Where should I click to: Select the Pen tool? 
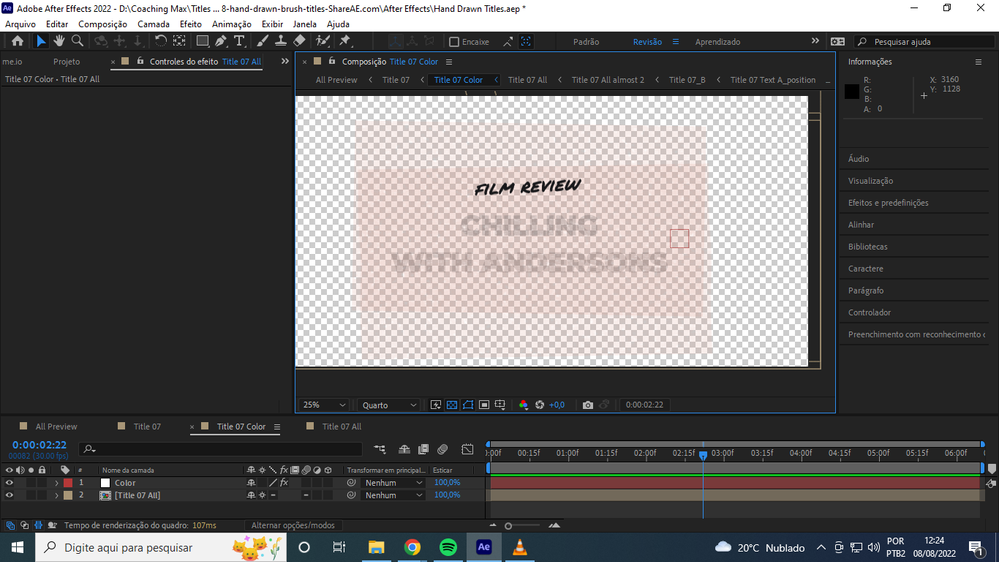(x=220, y=41)
